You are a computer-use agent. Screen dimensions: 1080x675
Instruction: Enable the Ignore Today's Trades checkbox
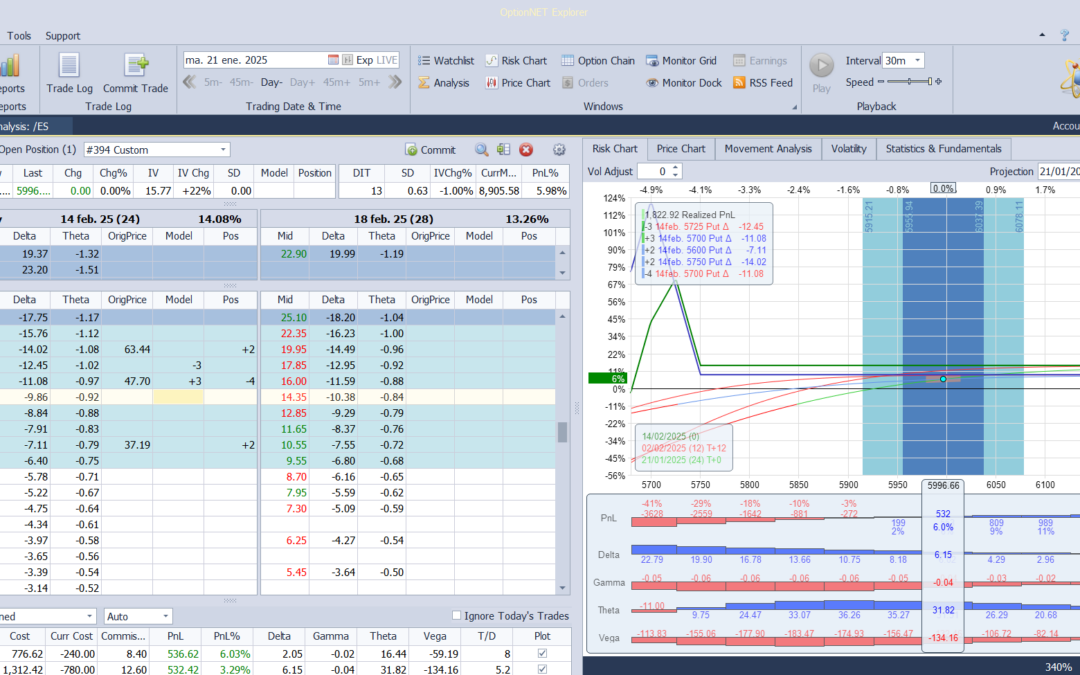456,615
